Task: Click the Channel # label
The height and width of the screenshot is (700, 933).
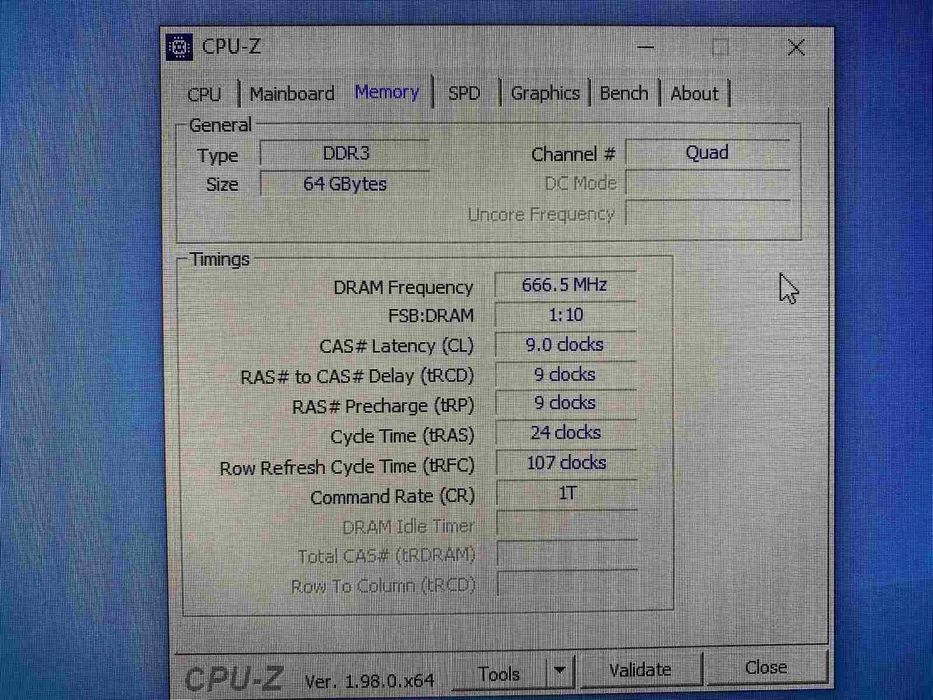Action: point(573,154)
